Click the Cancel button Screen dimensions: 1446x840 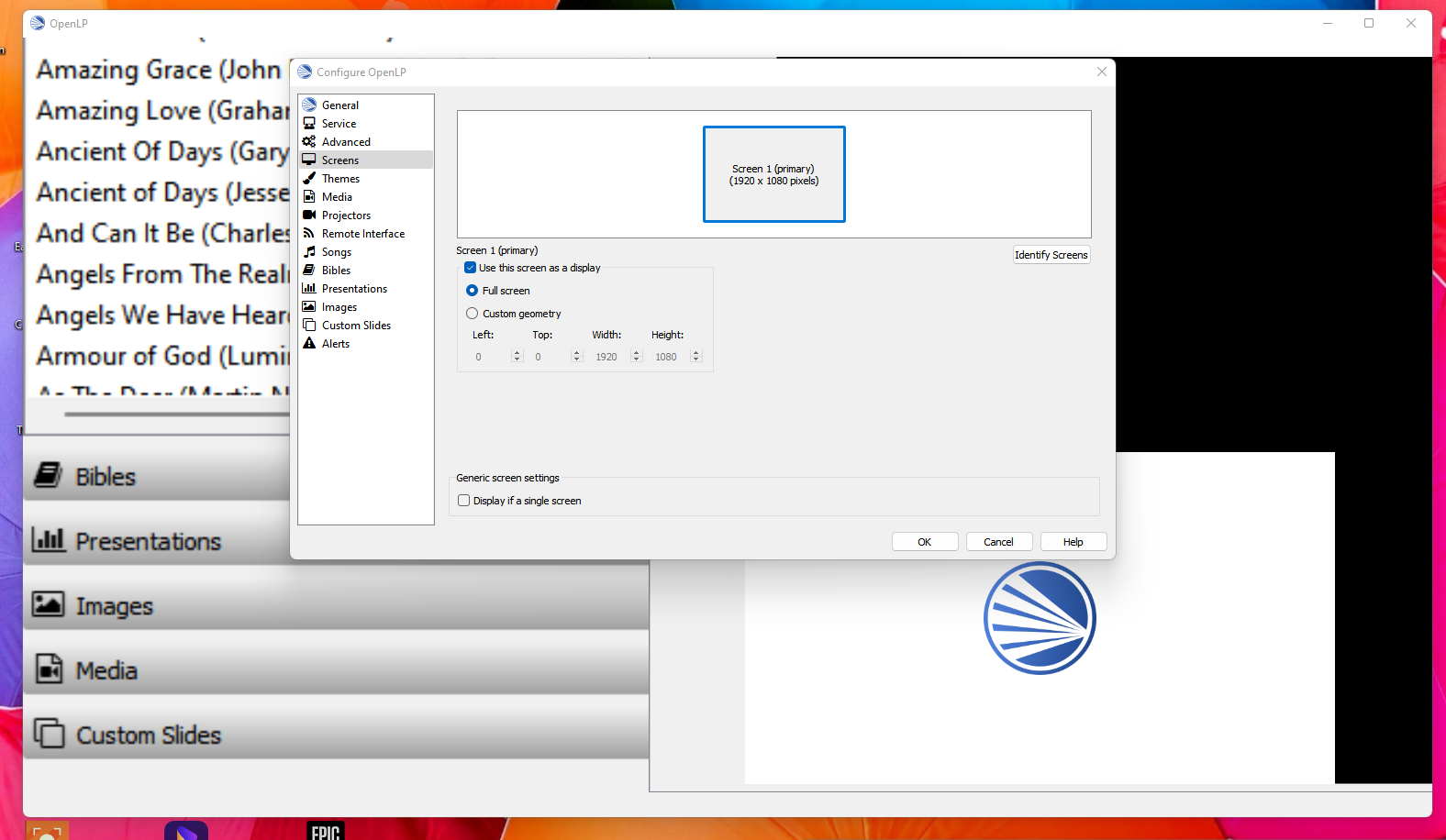click(999, 542)
